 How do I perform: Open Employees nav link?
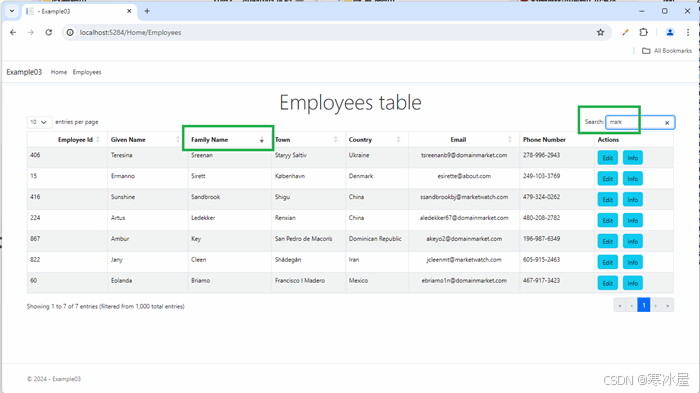[x=87, y=72]
